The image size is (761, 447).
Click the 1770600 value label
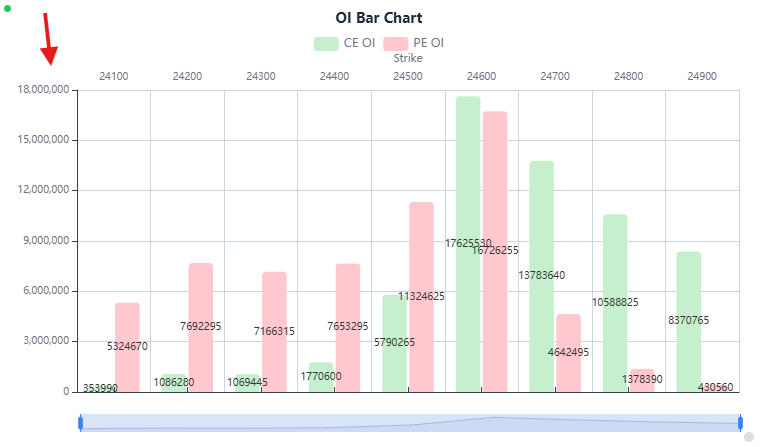(x=321, y=377)
